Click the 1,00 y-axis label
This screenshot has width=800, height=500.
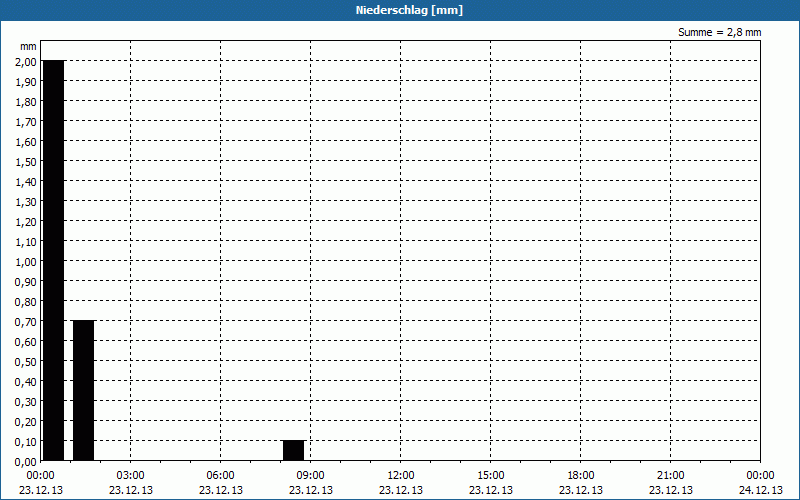pyautogui.click(x=26, y=262)
